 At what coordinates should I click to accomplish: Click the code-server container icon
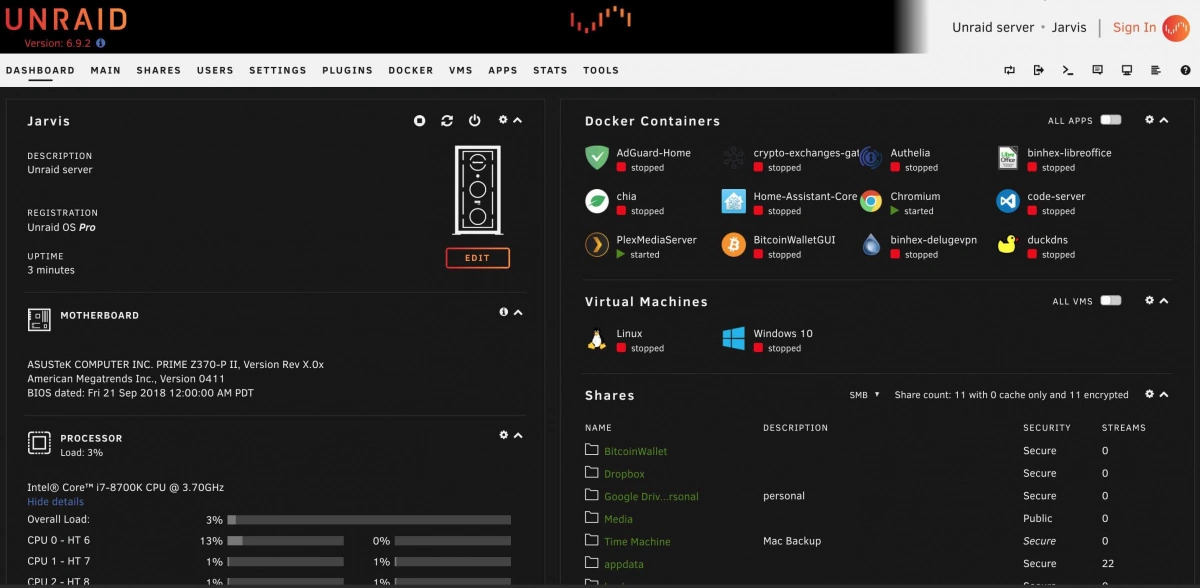pos(1008,201)
